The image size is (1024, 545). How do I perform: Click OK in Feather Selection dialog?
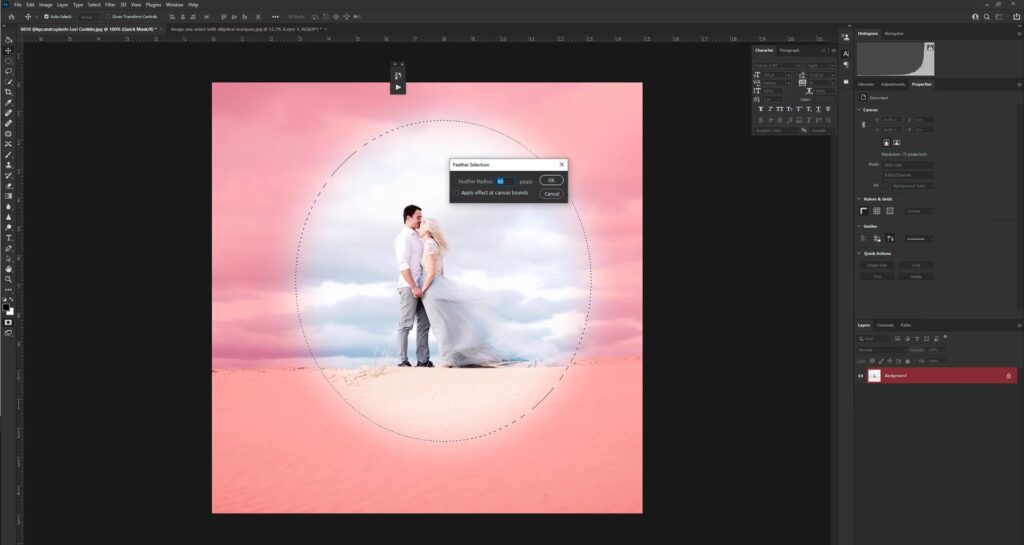[x=551, y=180]
